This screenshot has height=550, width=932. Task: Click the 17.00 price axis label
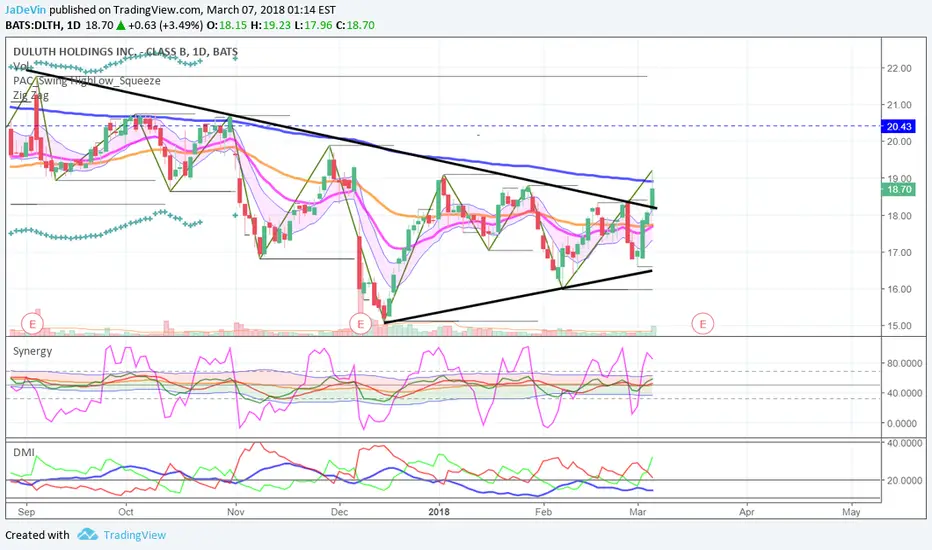pyautogui.click(x=899, y=253)
